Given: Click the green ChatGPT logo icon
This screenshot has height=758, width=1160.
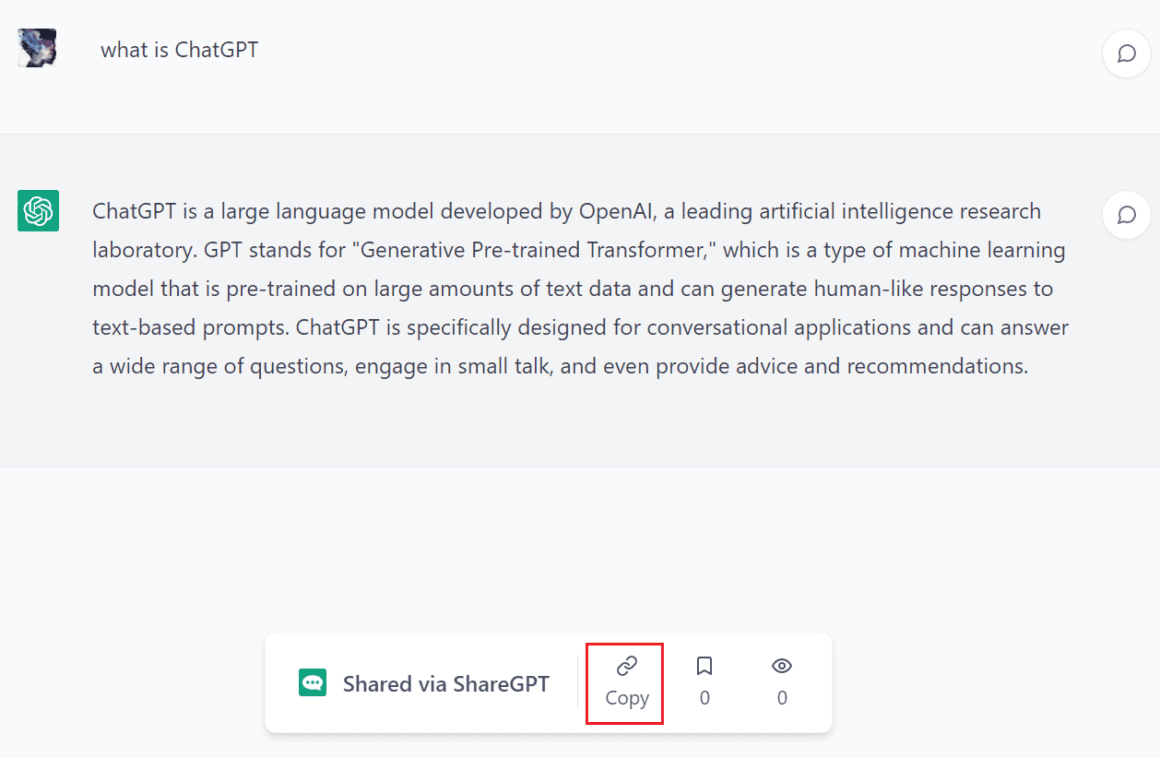Looking at the screenshot, I should click(38, 211).
